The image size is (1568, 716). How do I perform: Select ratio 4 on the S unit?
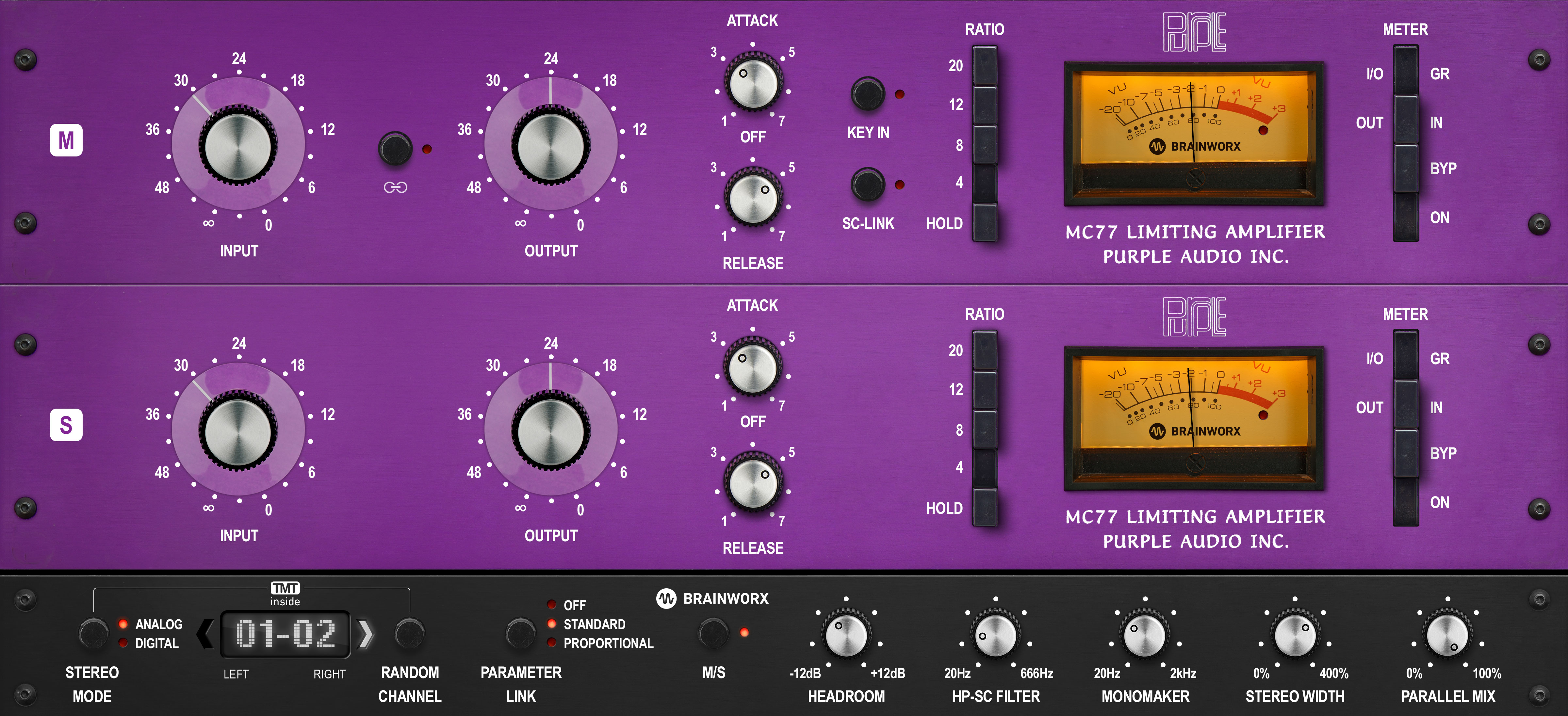pyautogui.click(x=985, y=468)
